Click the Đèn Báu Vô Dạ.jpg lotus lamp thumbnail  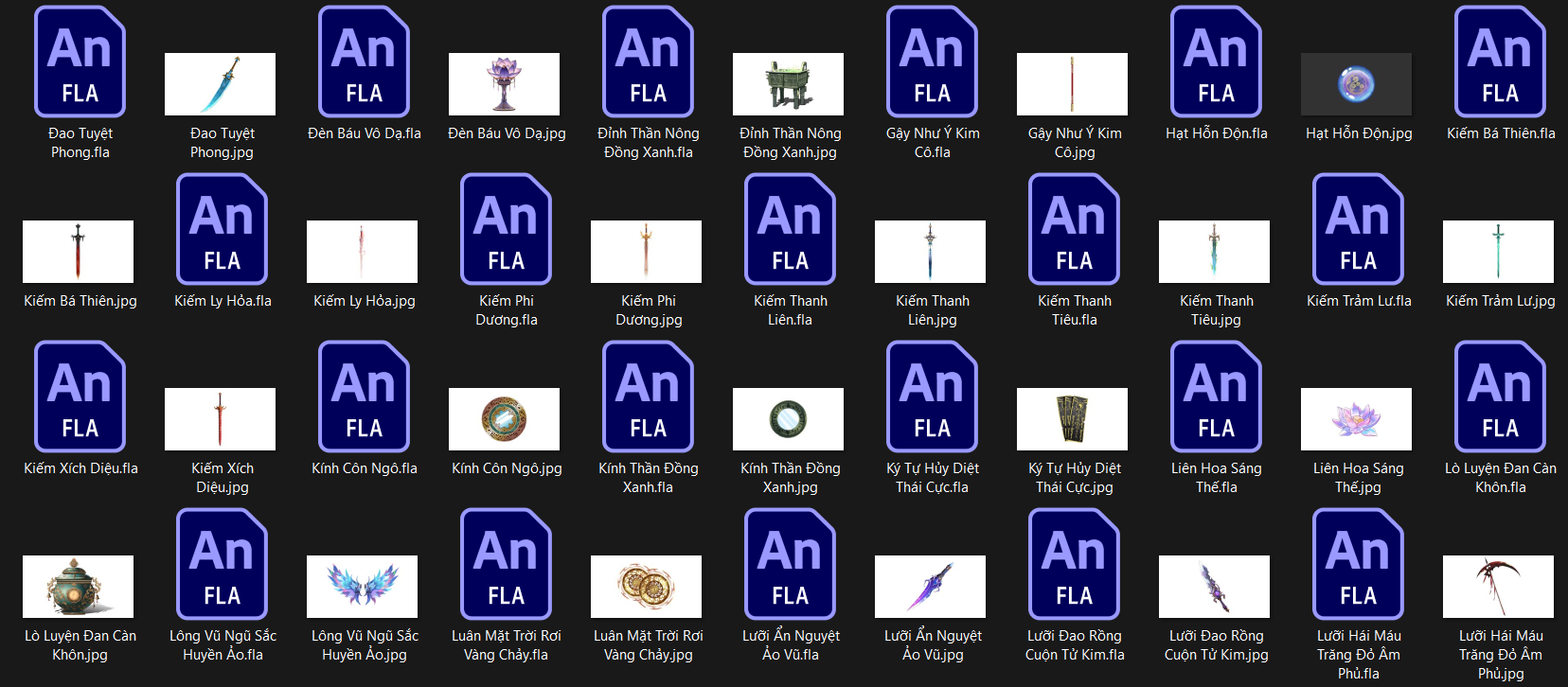[504, 84]
